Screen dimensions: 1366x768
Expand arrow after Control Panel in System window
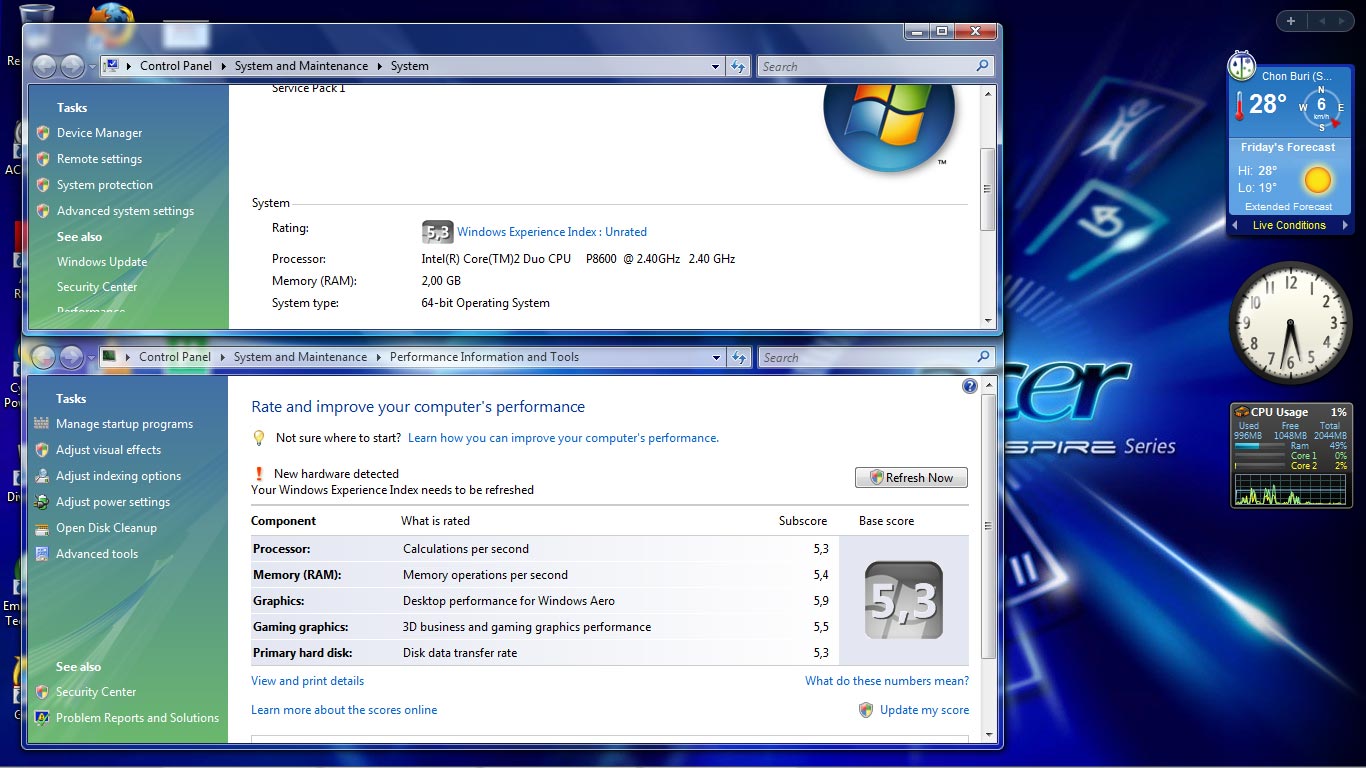pyautogui.click(x=223, y=66)
